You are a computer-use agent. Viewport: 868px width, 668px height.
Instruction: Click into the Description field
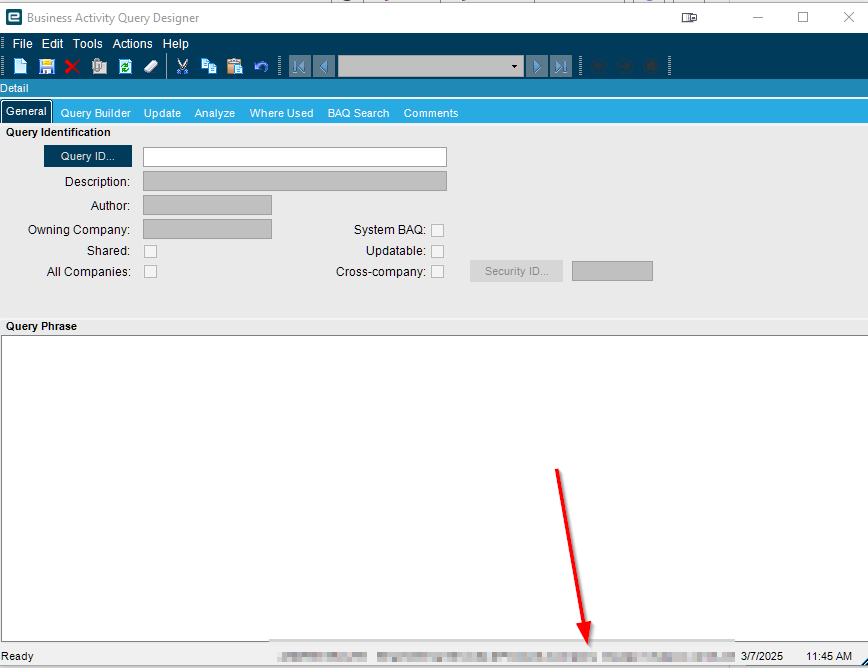pyautogui.click(x=294, y=181)
